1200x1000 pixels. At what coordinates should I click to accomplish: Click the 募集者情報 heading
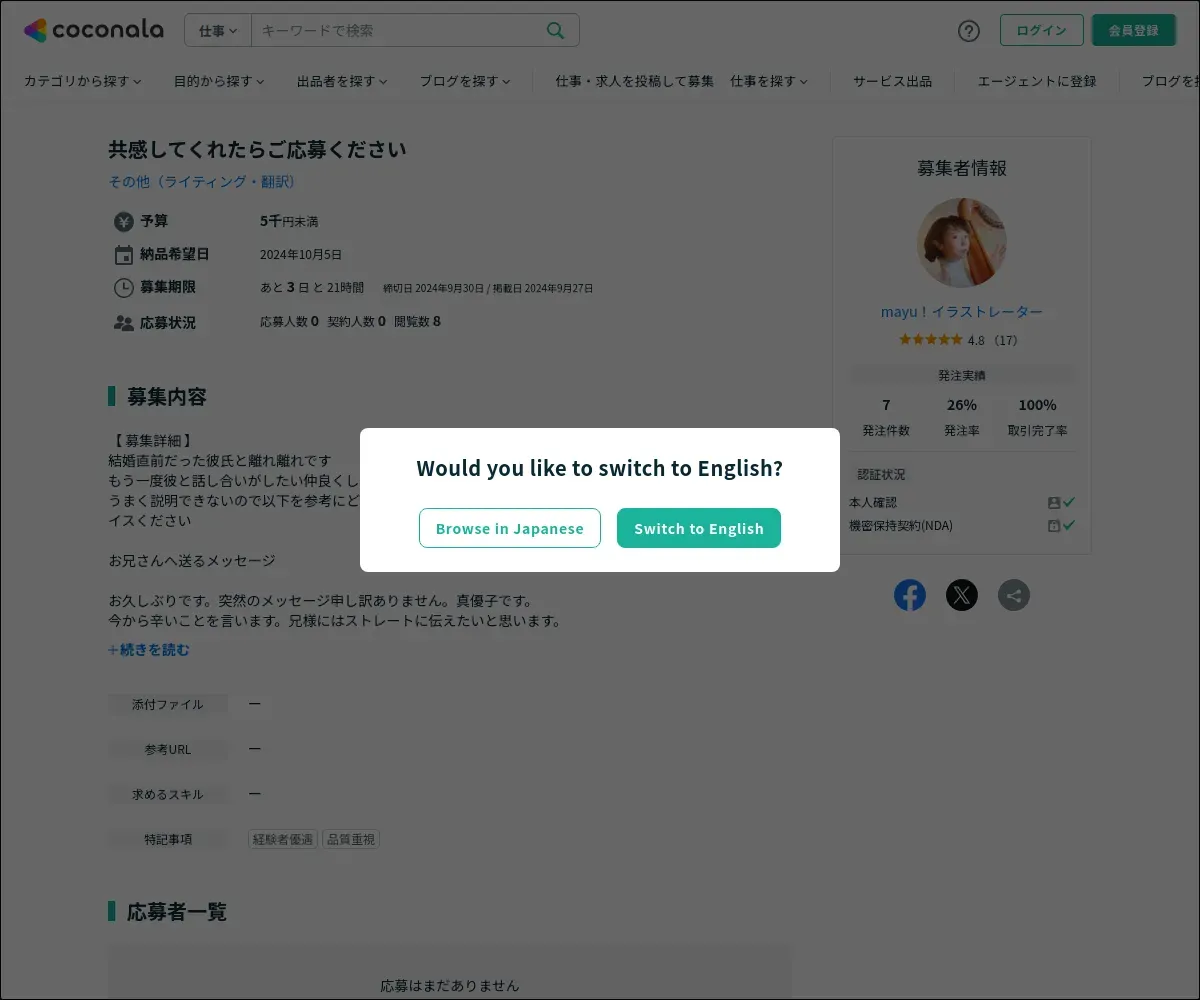(x=962, y=168)
